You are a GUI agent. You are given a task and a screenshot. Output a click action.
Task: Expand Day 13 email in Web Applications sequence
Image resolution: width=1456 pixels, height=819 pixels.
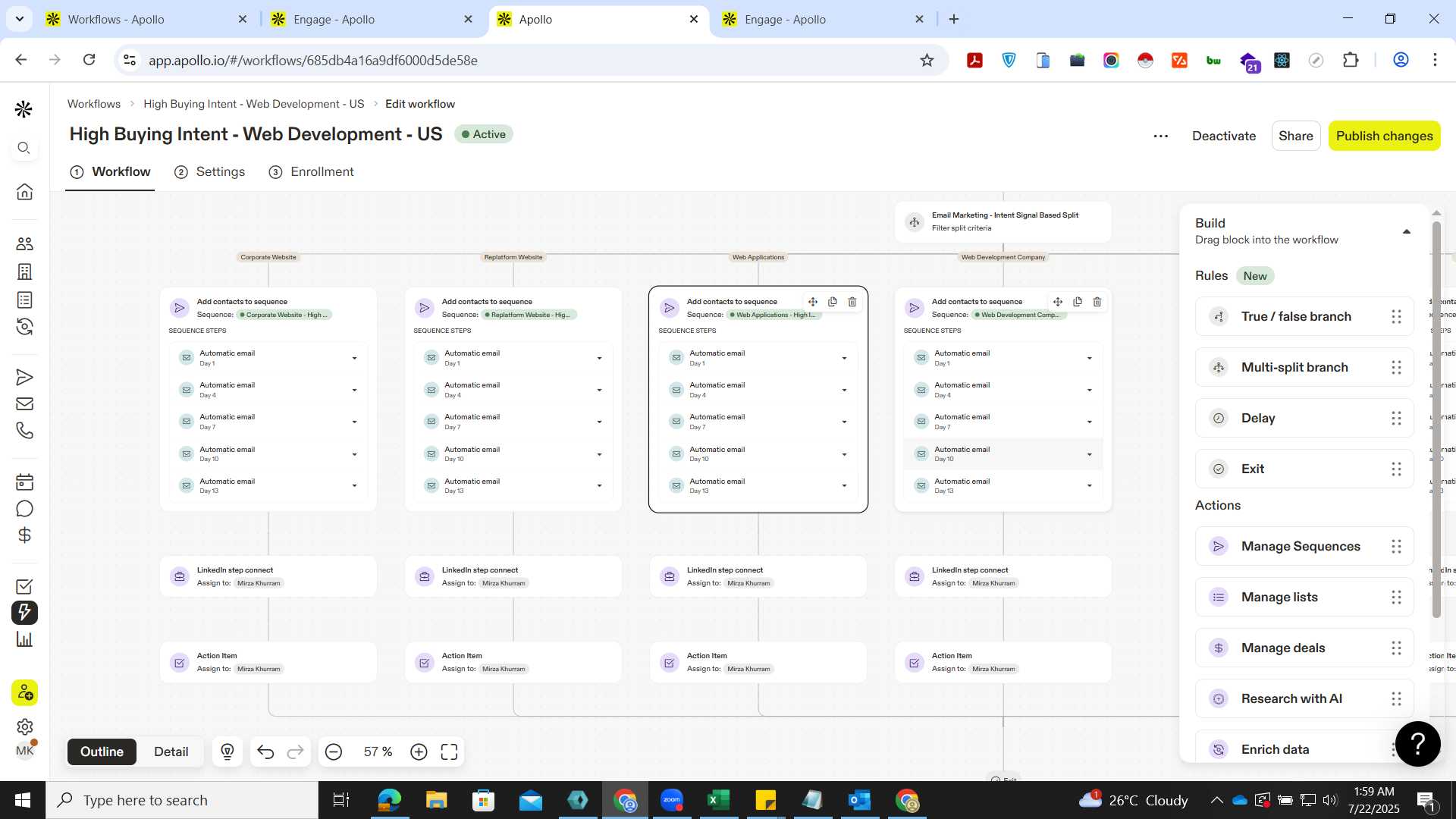click(844, 485)
